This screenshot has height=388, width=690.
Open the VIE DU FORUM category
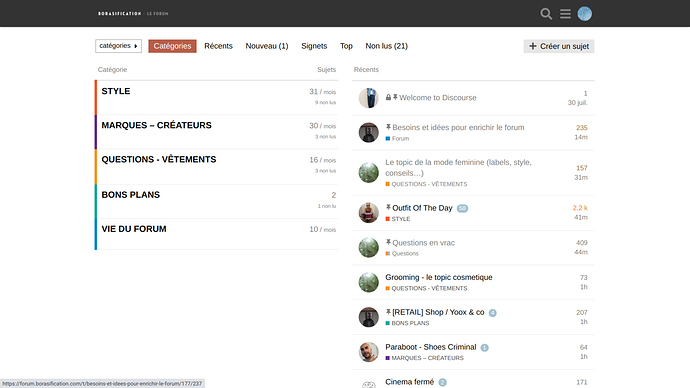134,229
